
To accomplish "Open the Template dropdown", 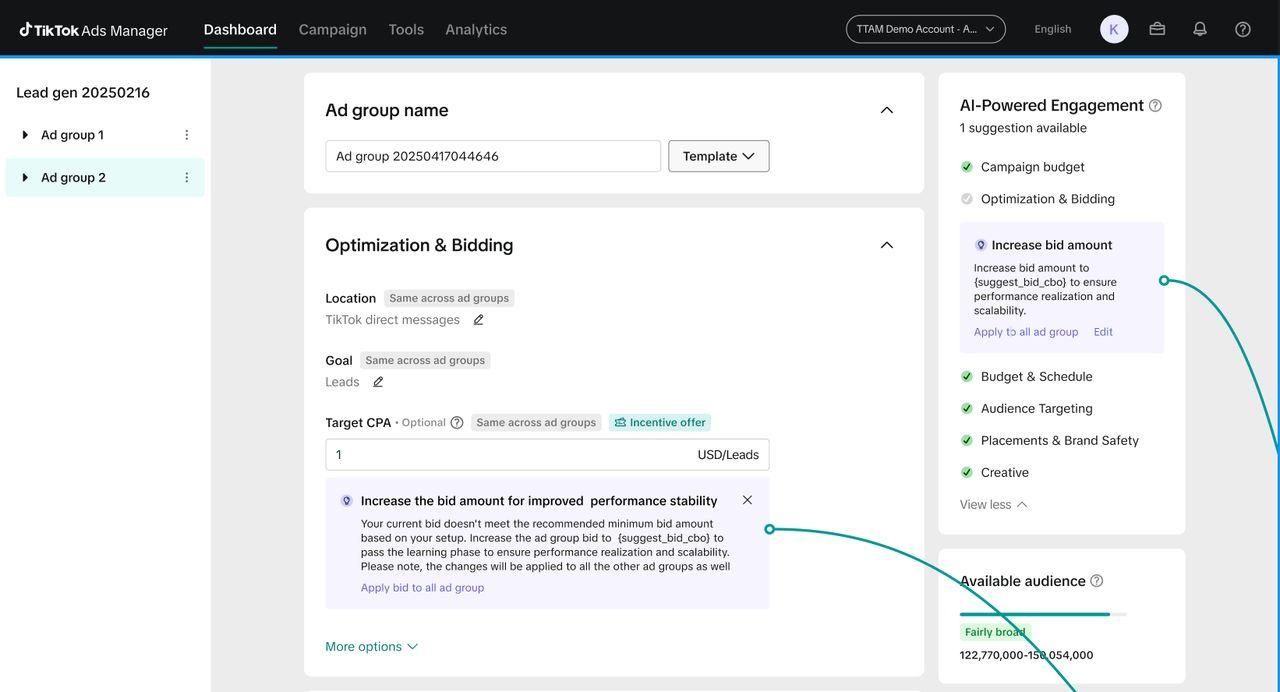I will tap(718, 156).
